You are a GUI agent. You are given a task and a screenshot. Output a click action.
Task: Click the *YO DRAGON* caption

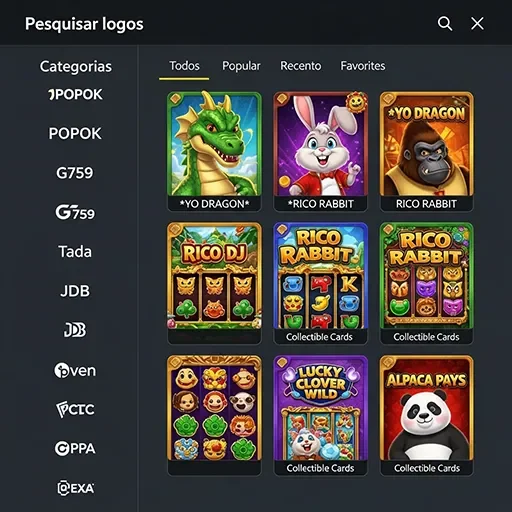coord(214,204)
